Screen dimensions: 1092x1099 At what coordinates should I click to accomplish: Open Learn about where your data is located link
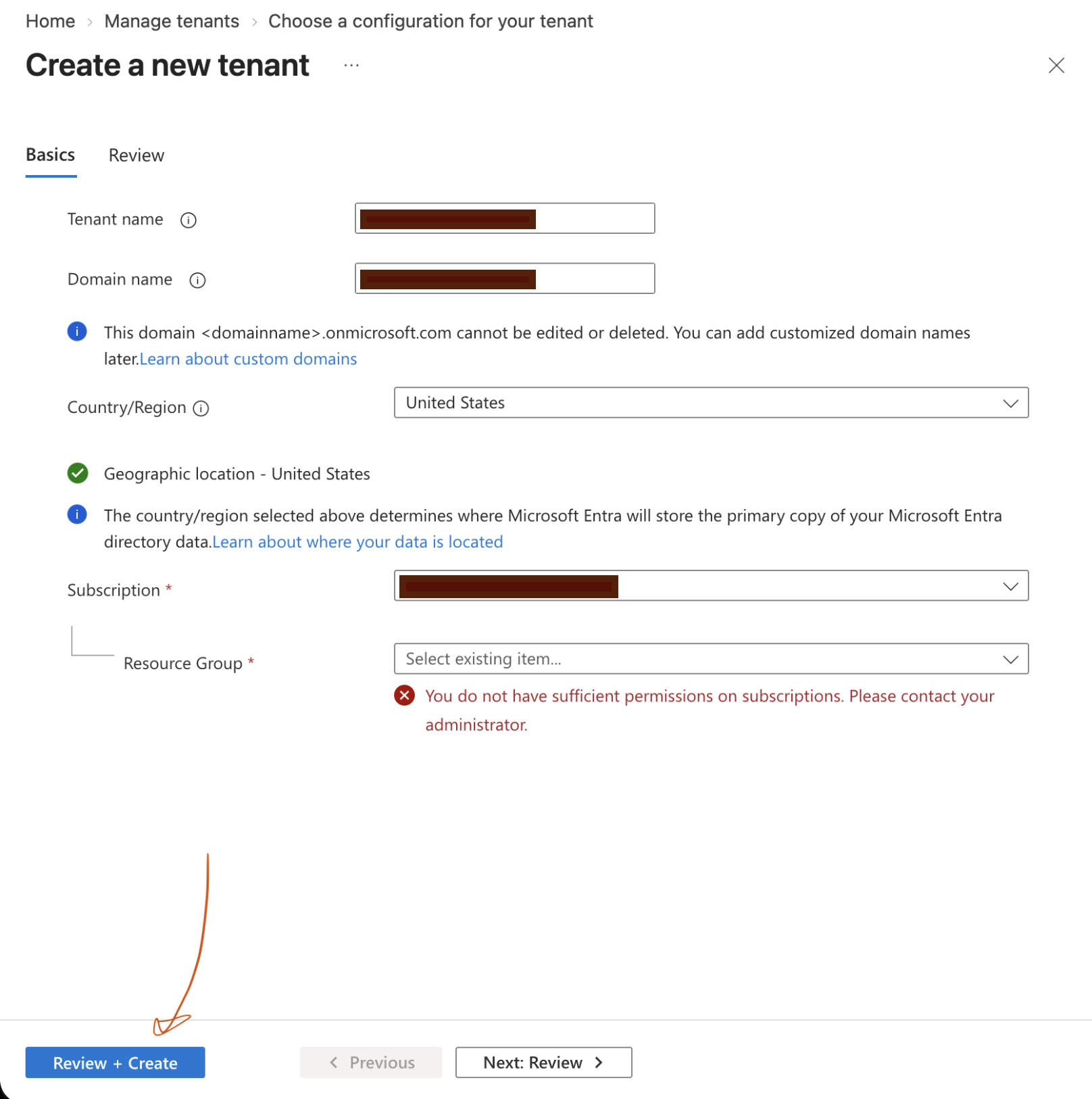tap(357, 542)
